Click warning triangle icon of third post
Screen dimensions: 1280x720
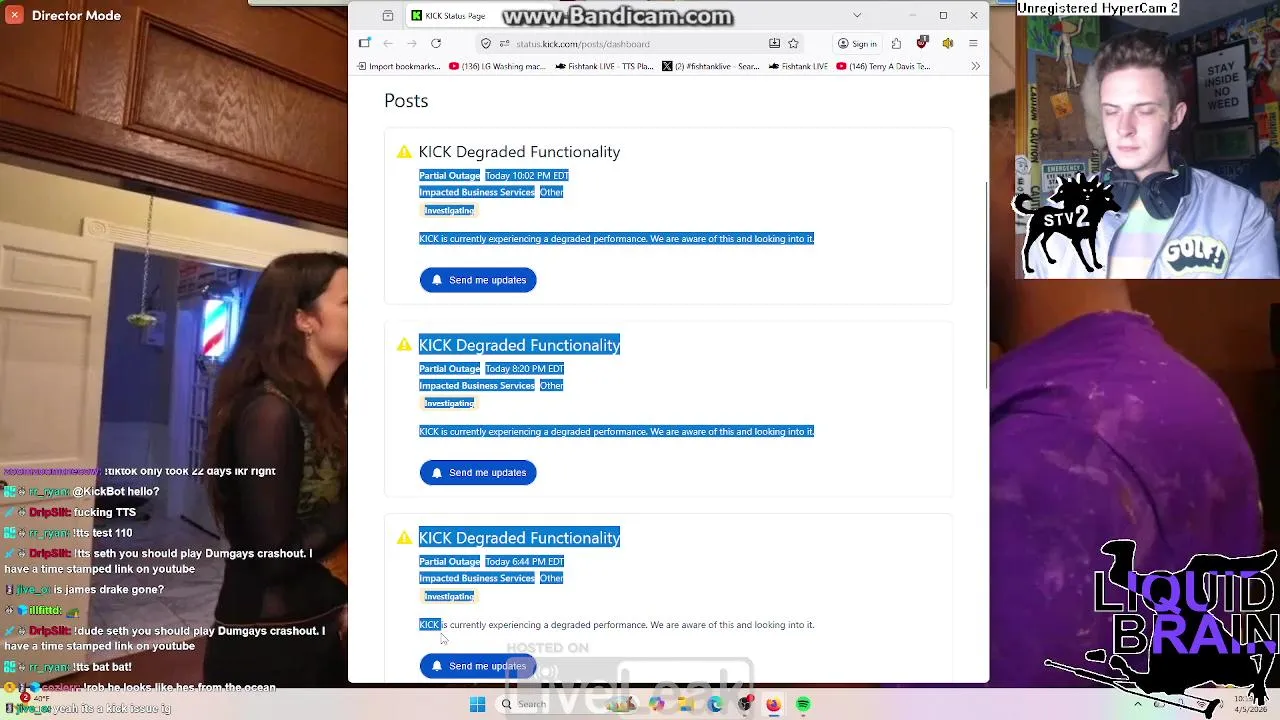tap(404, 538)
